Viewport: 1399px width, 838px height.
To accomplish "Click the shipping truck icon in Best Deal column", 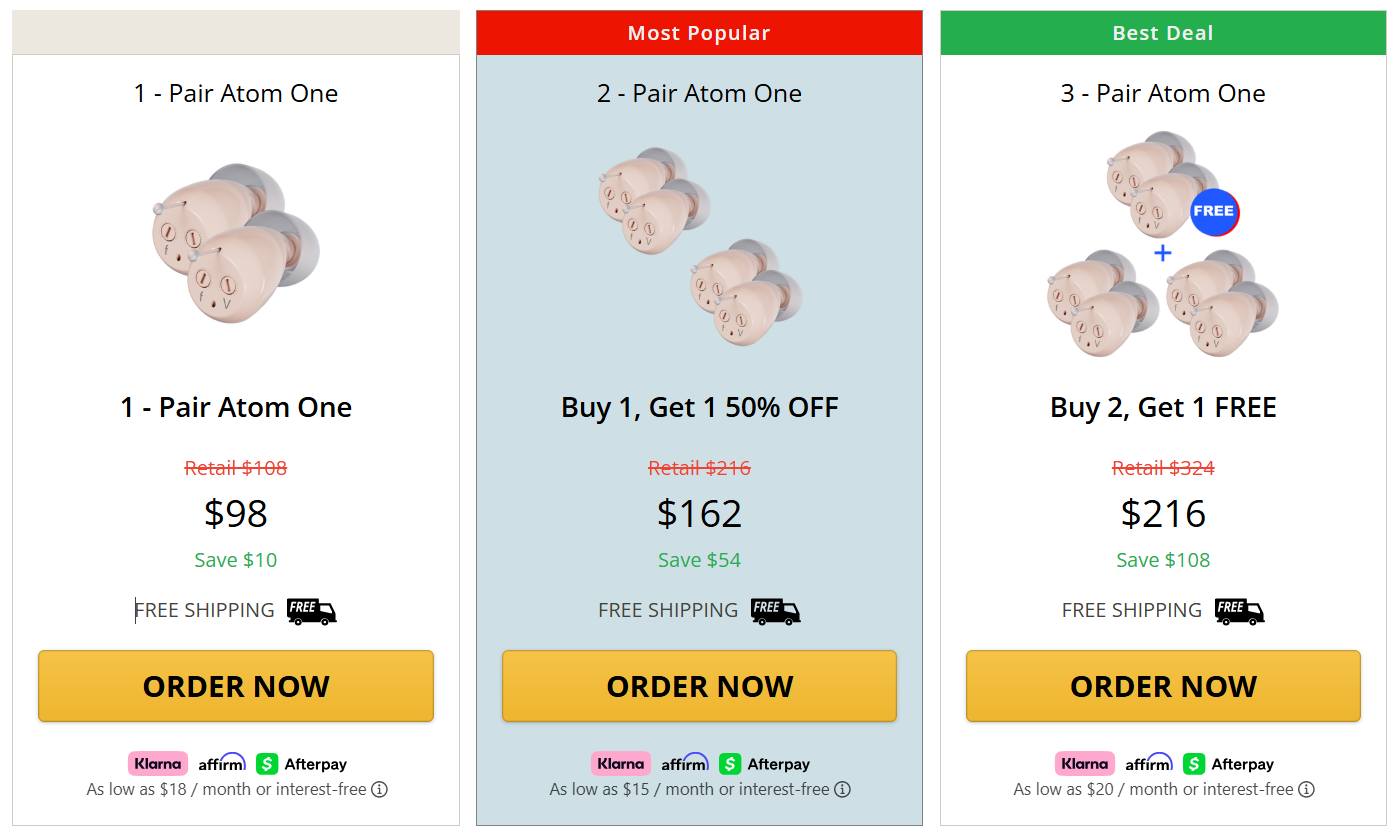I will [x=1239, y=611].
